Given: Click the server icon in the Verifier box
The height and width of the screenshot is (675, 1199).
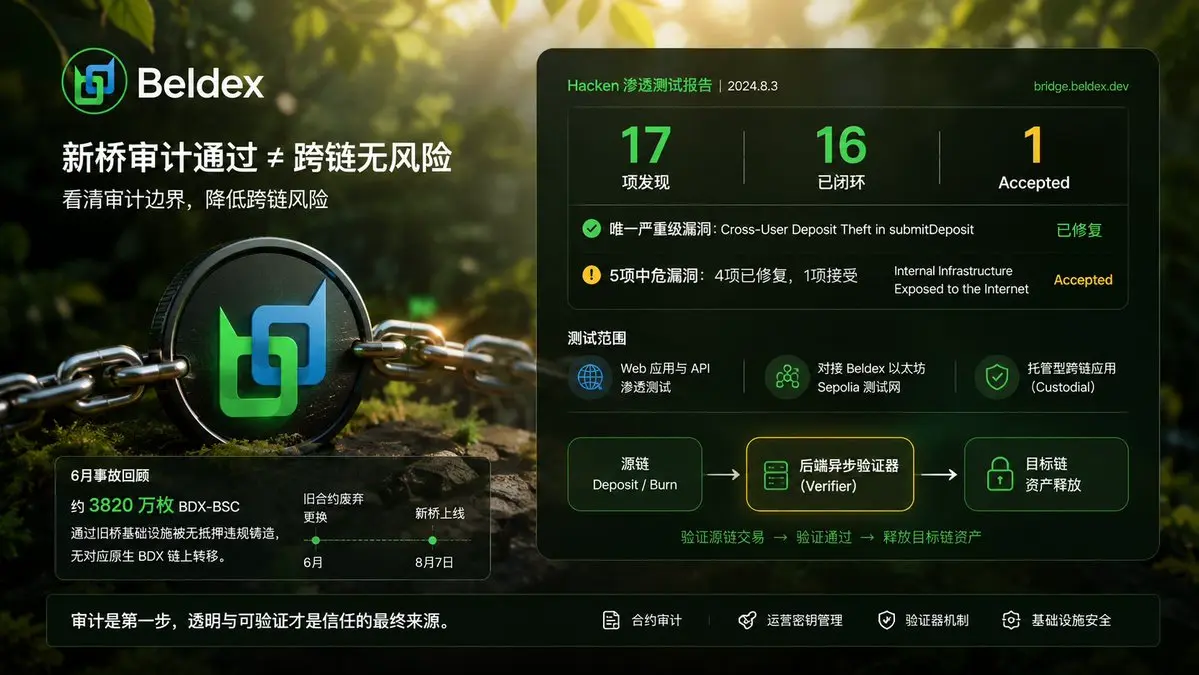Looking at the screenshot, I should click(775, 475).
